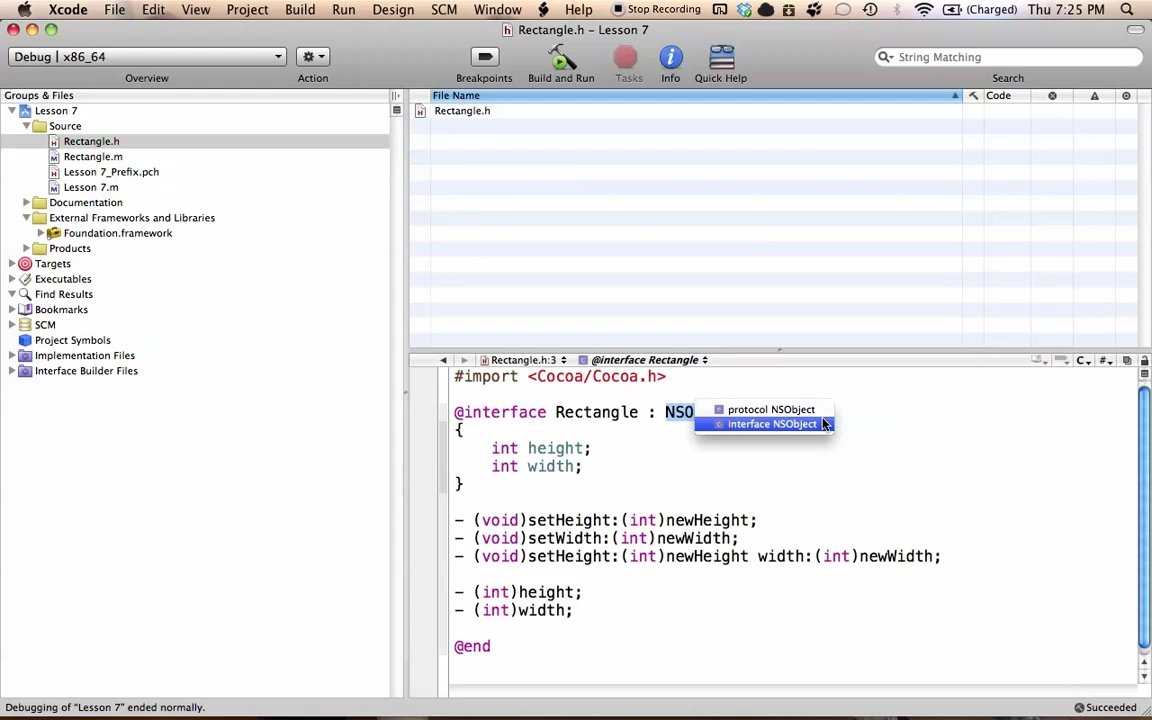Select Lesson 7_Prefix.pch in the Source group

point(111,172)
